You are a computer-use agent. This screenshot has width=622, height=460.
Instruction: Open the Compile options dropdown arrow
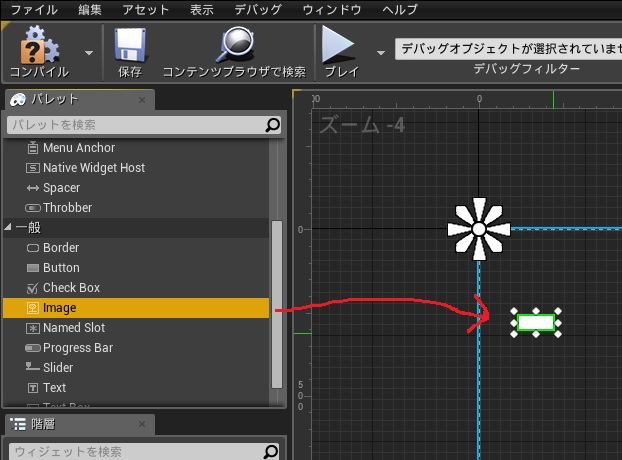point(89,52)
